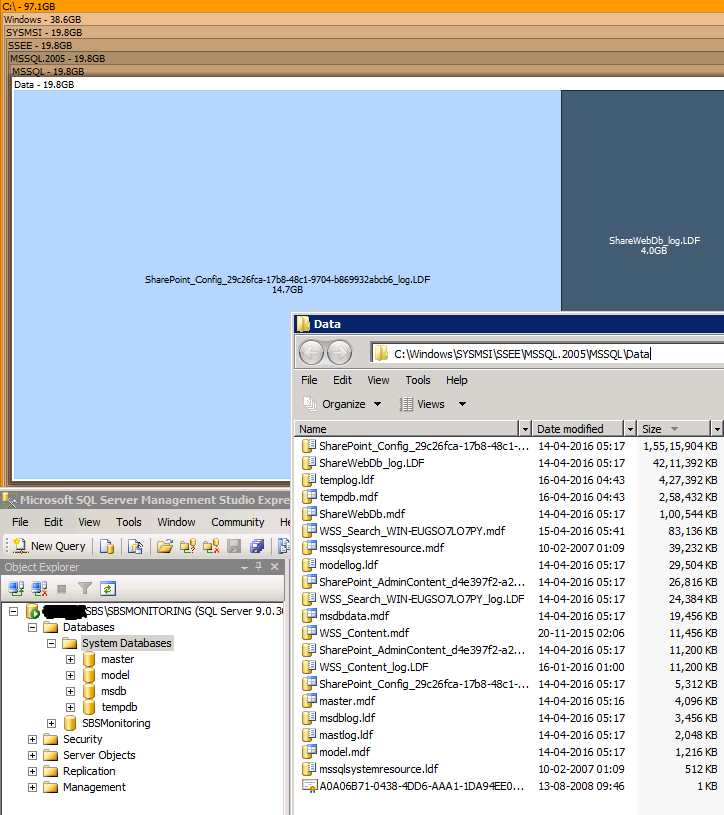Open the Object Explorer window position dropdown
Screen dimensions: 724x815
pos(244,568)
